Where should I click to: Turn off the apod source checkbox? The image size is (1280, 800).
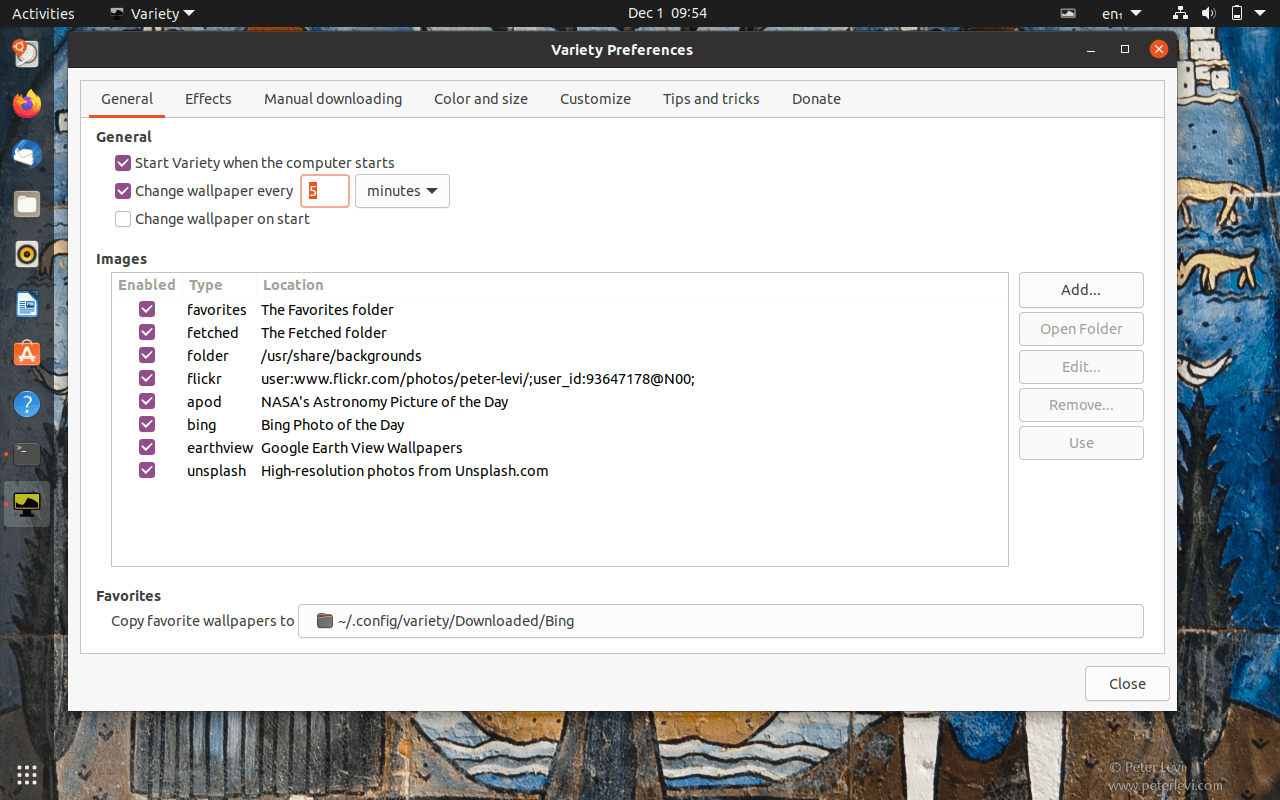[147, 402]
